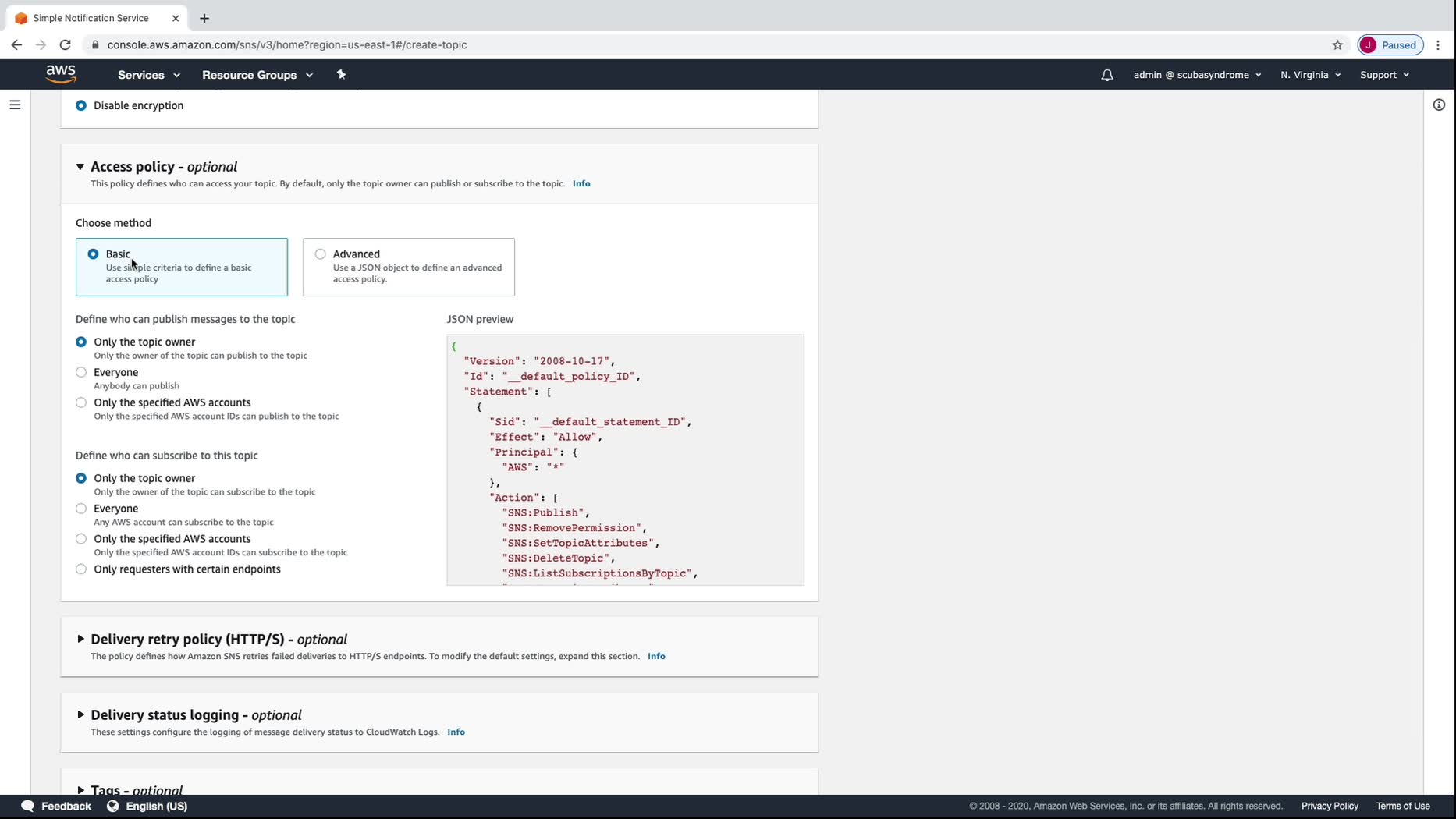Click "Define who can publish messages to the topic"
The height and width of the screenshot is (819, 1456).
(186, 319)
